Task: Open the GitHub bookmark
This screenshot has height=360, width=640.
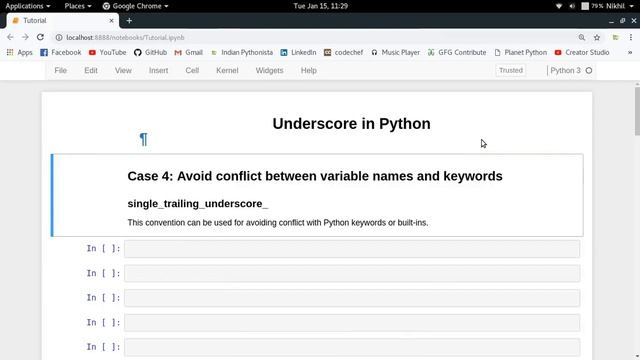Action: 150,52
